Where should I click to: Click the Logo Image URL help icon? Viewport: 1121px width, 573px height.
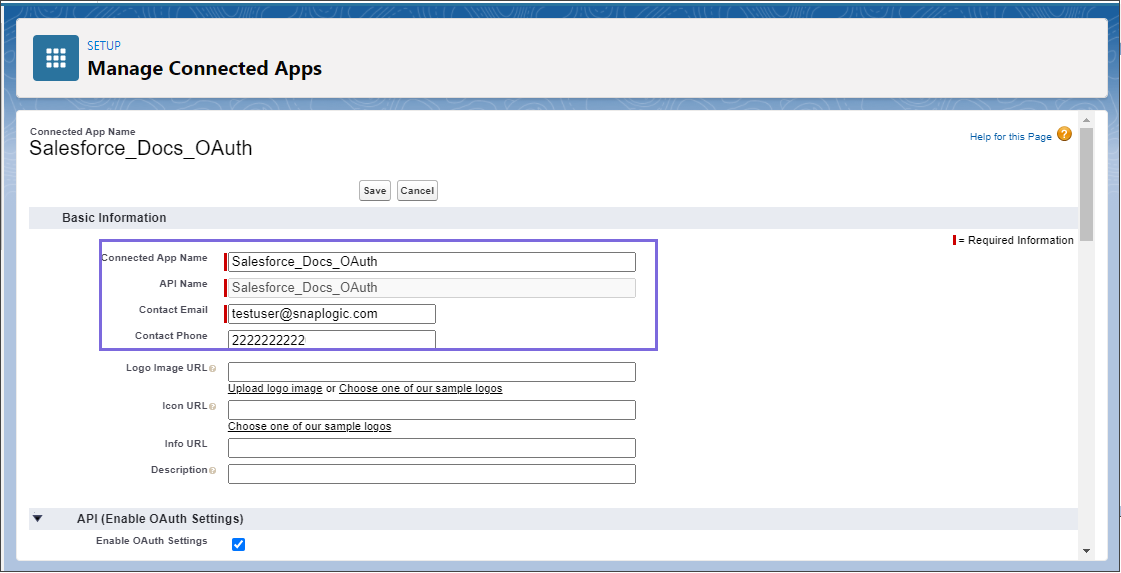(213, 368)
